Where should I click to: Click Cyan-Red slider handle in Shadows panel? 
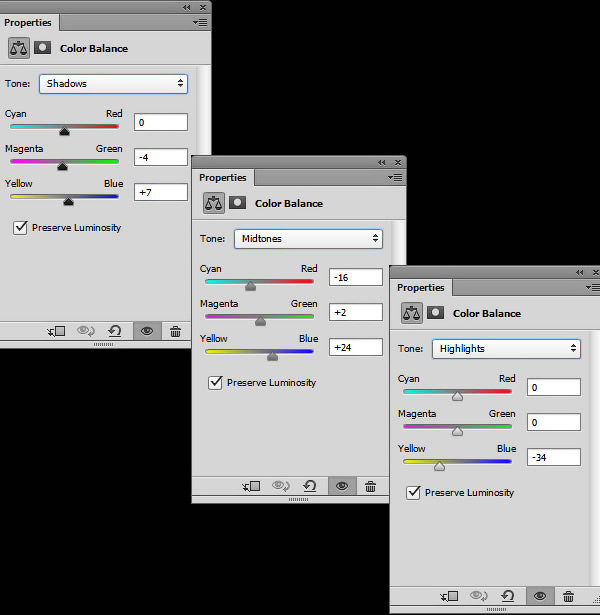click(x=64, y=131)
